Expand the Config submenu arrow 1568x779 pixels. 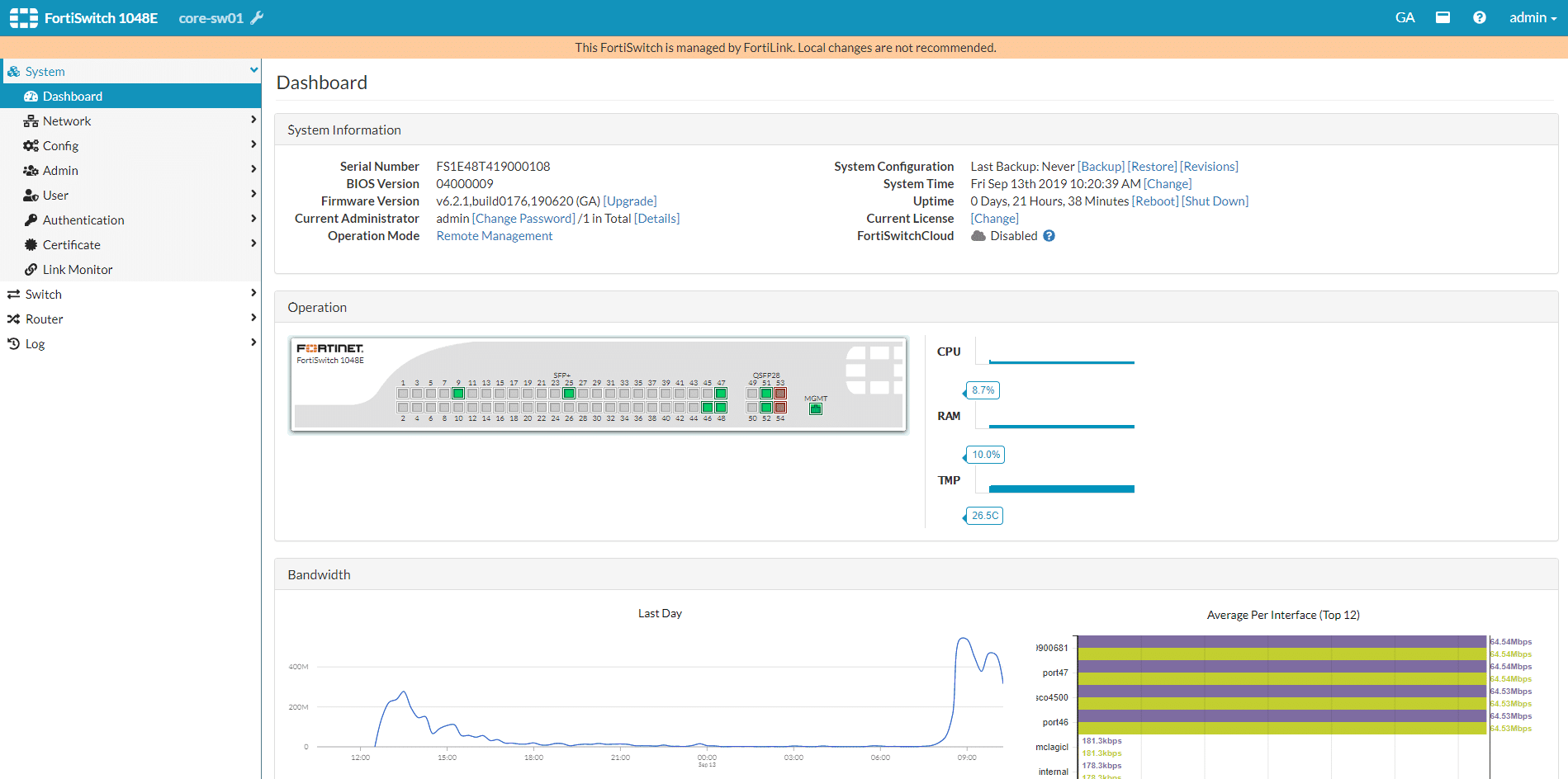(x=253, y=144)
